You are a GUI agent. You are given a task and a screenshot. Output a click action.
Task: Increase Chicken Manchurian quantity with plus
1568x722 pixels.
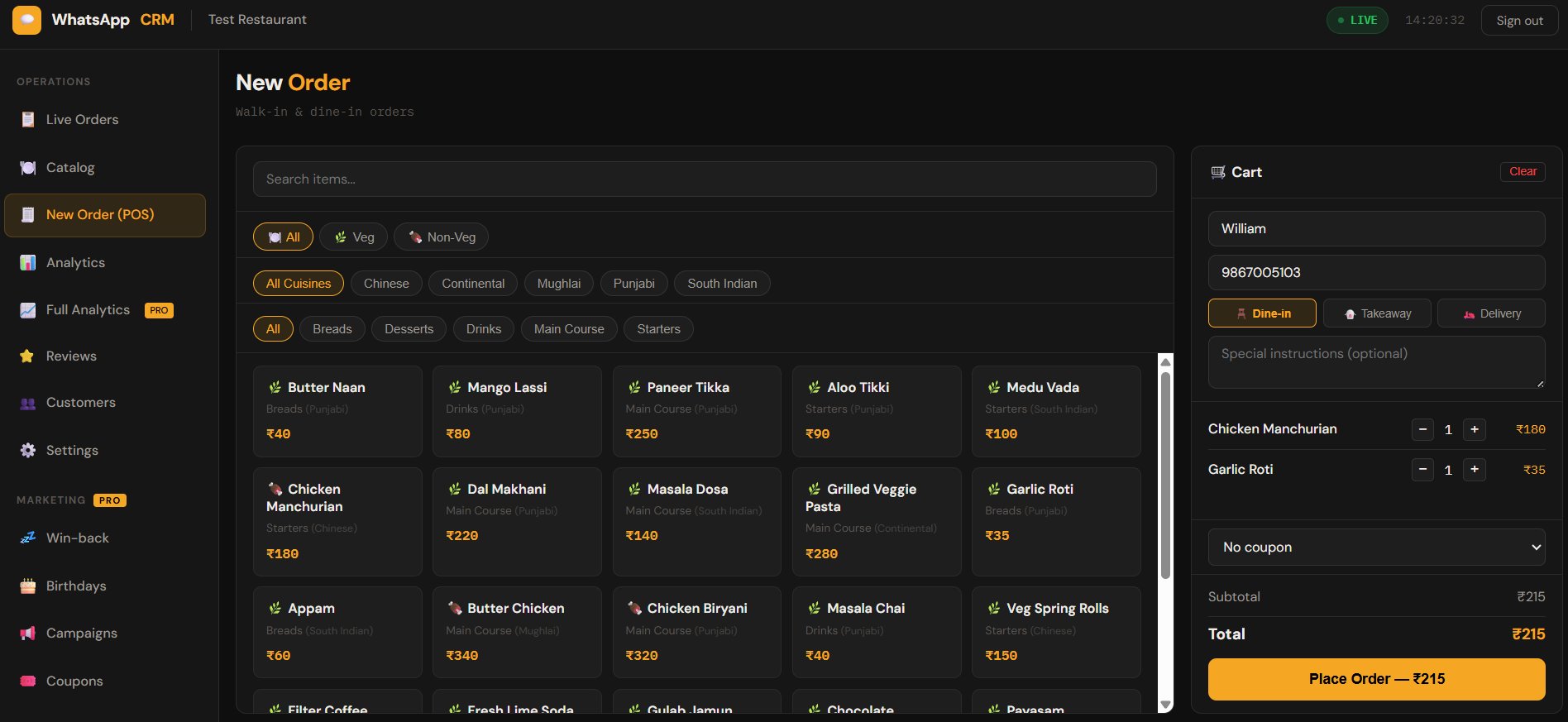pyautogui.click(x=1474, y=429)
